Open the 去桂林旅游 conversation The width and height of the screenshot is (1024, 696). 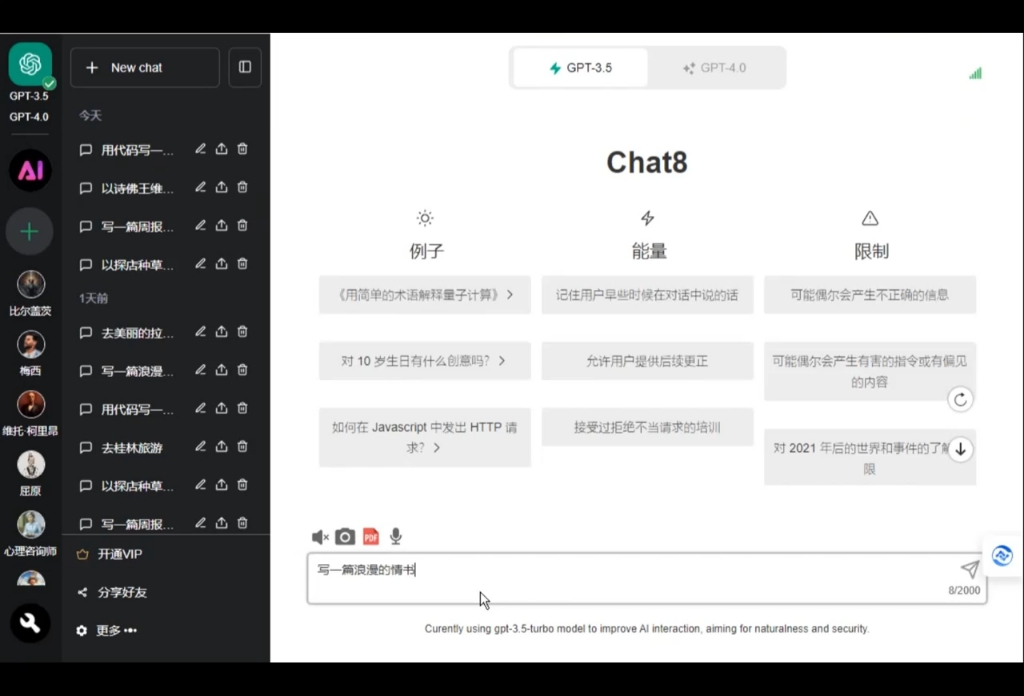(x=131, y=448)
